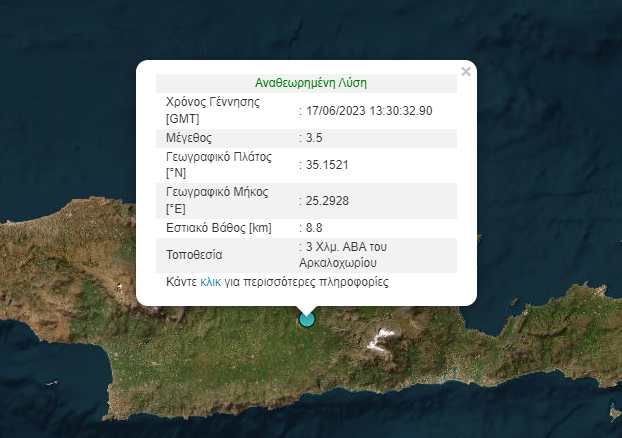Select the longitude value '25.2928'
This screenshot has width=622, height=438.
pyautogui.click(x=327, y=201)
